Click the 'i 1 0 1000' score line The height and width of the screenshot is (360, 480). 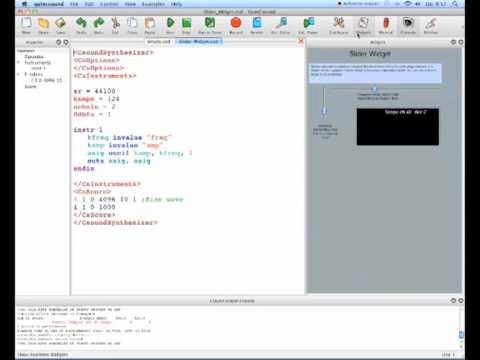point(94,207)
